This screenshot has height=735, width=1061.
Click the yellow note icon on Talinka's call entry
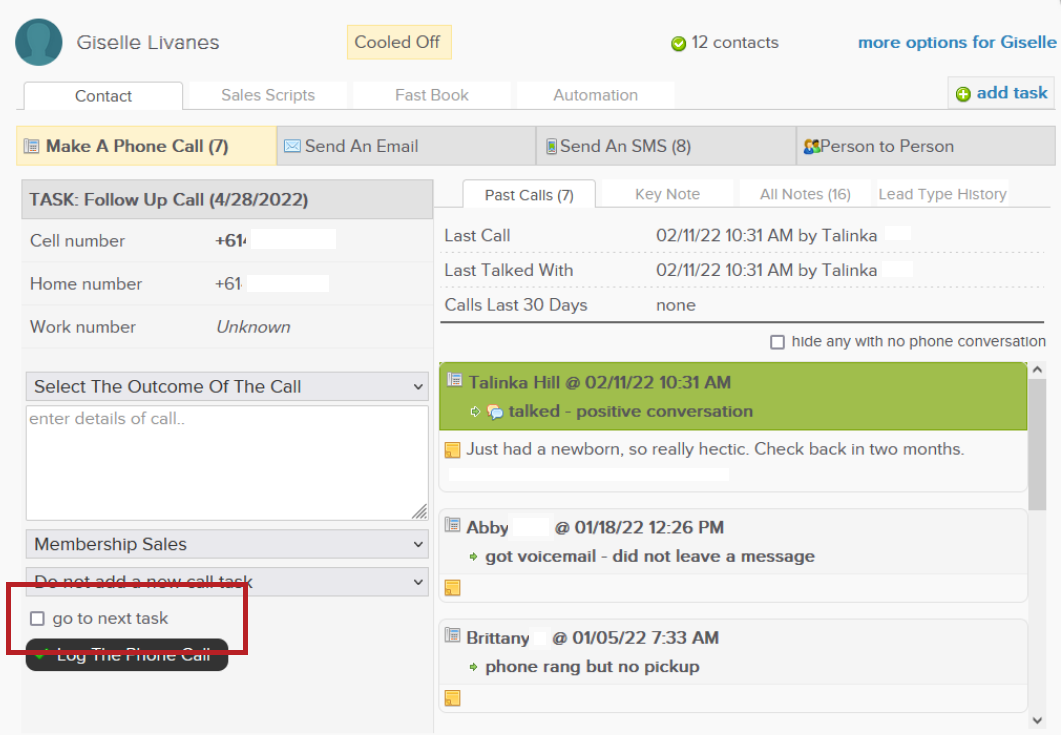(x=452, y=449)
